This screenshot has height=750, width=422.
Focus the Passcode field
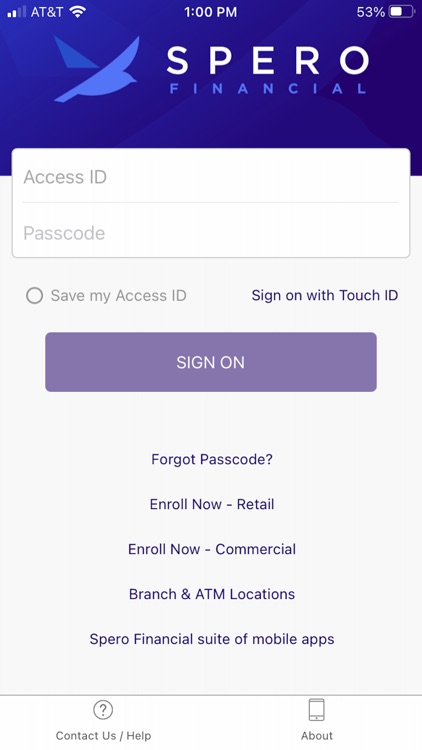tap(211, 232)
